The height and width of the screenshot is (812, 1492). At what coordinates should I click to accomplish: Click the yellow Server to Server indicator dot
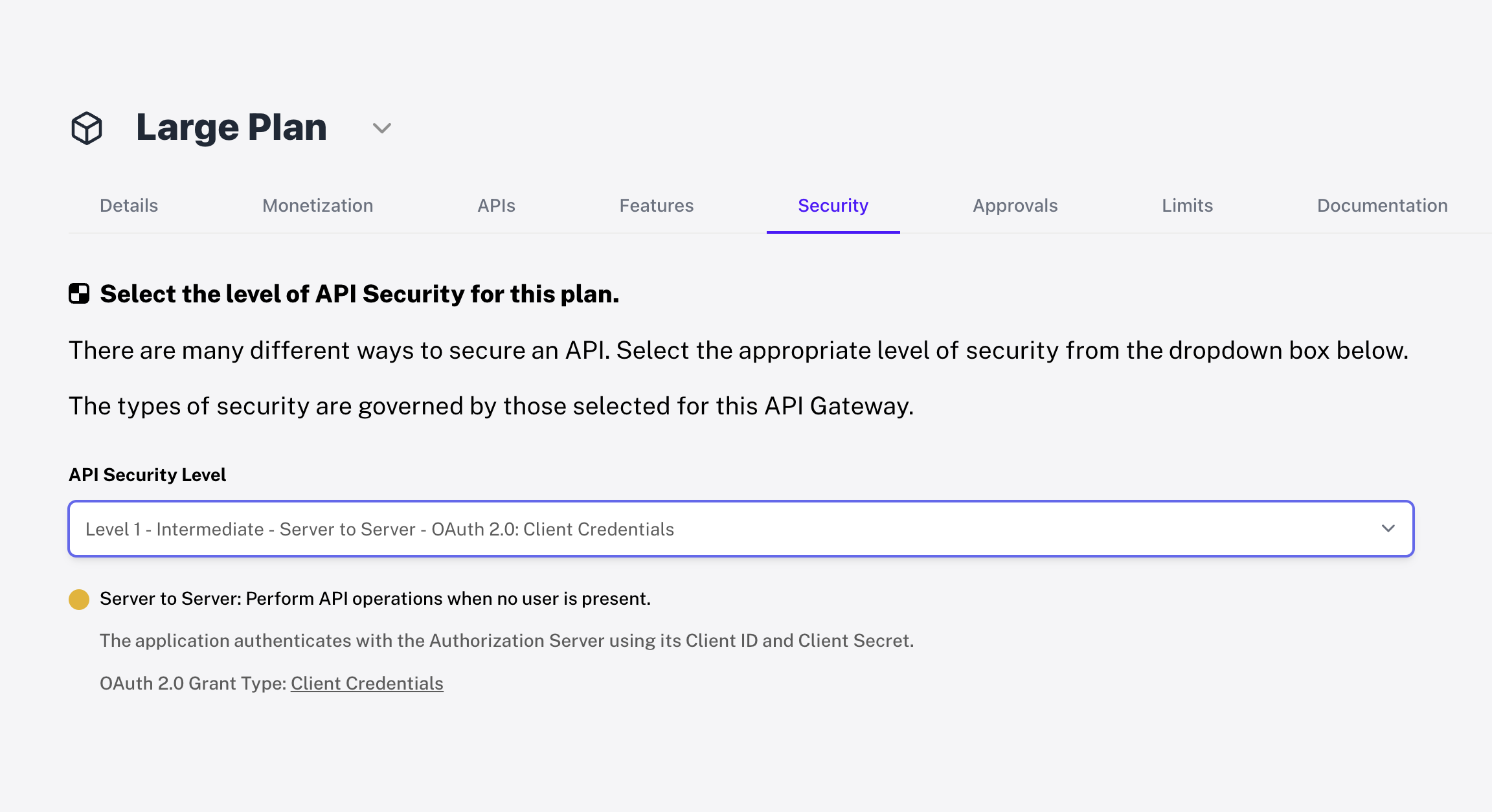click(x=78, y=599)
